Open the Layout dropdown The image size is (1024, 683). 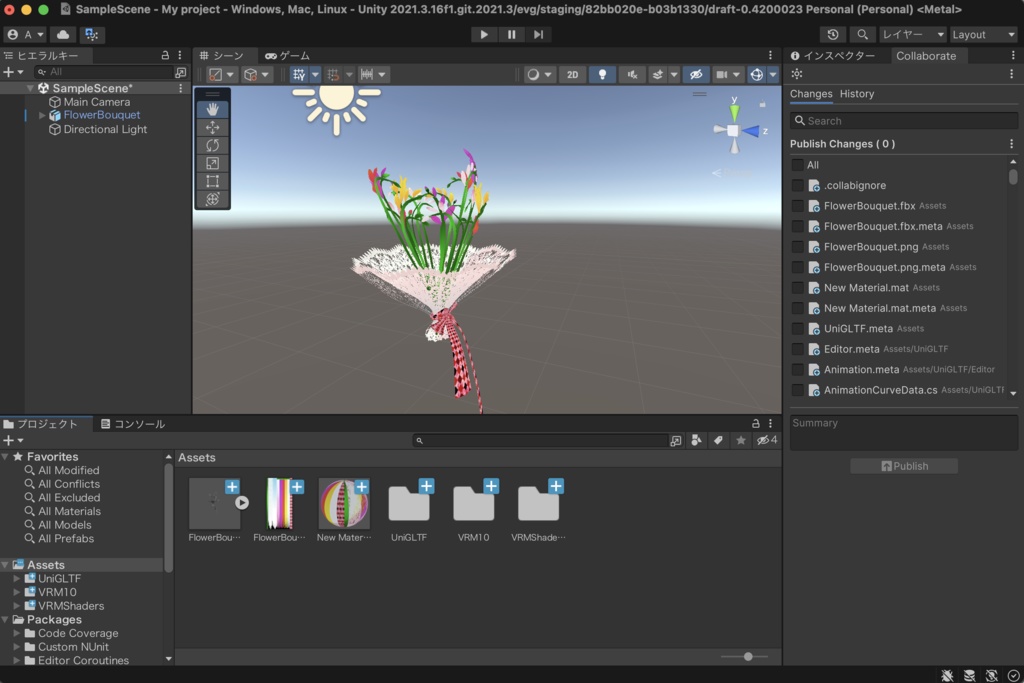pyautogui.click(x=982, y=35)
